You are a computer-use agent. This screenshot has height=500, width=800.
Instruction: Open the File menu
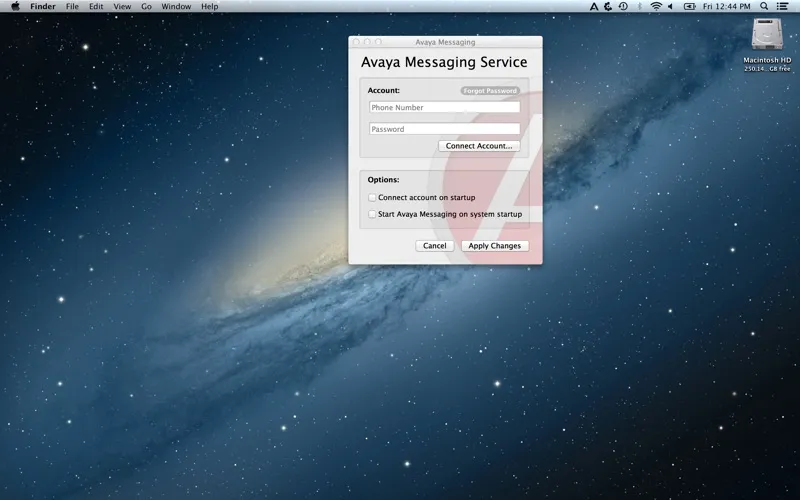tap(72, 6)
